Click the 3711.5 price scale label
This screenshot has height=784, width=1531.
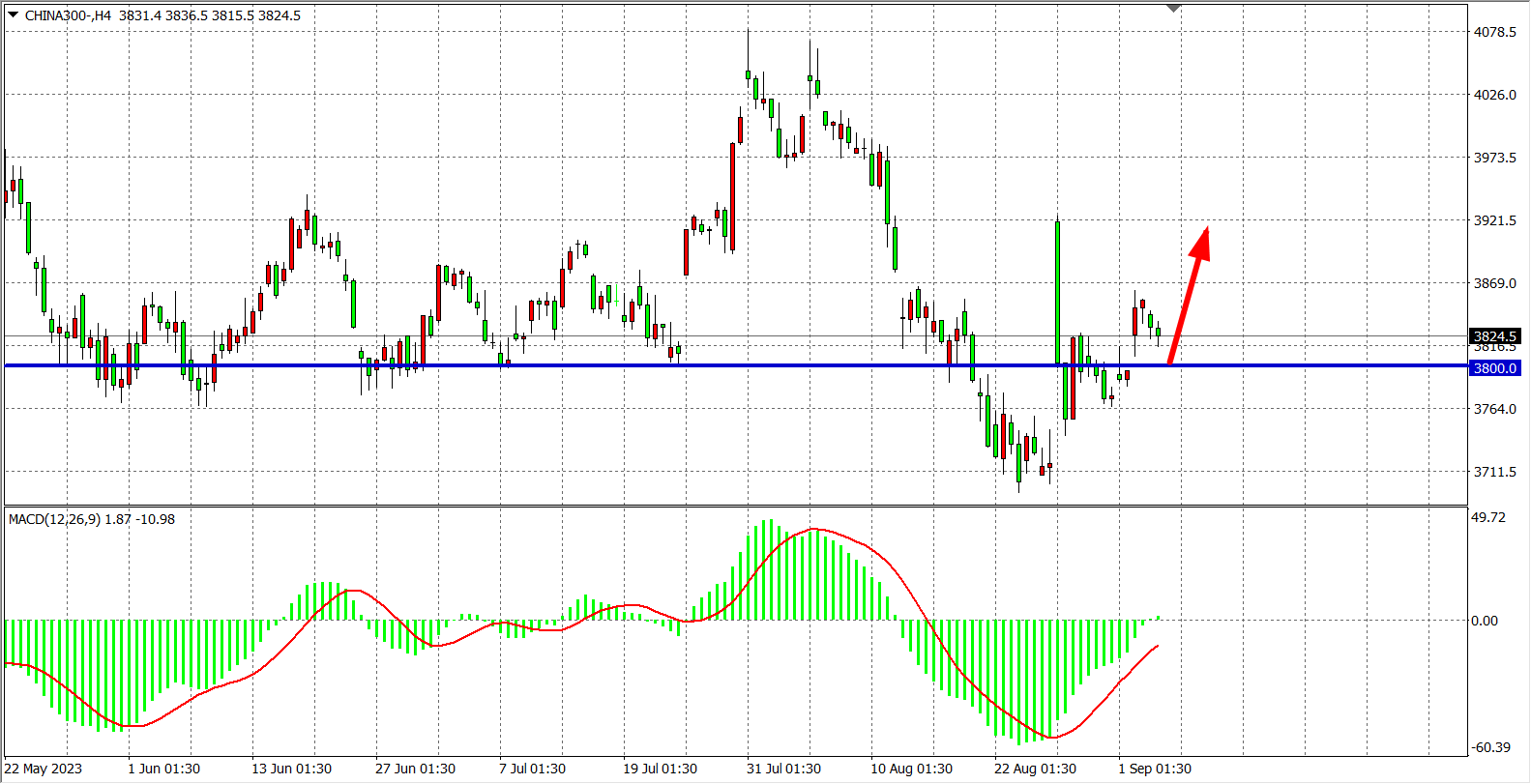pos(1494,472)
